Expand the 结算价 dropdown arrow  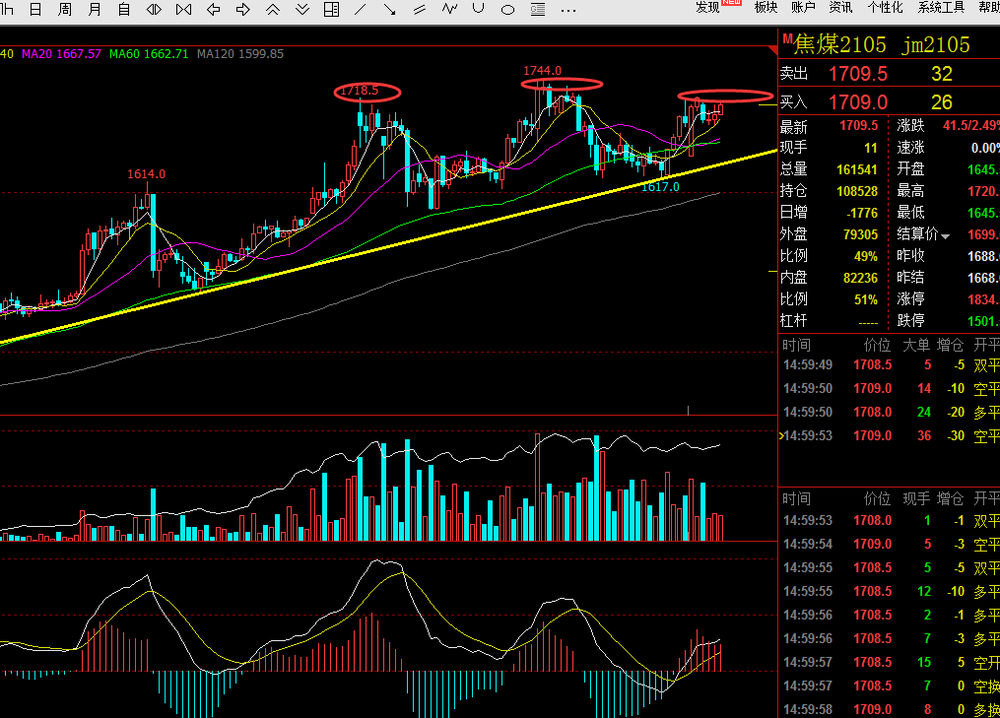click(x=945, y=237)
